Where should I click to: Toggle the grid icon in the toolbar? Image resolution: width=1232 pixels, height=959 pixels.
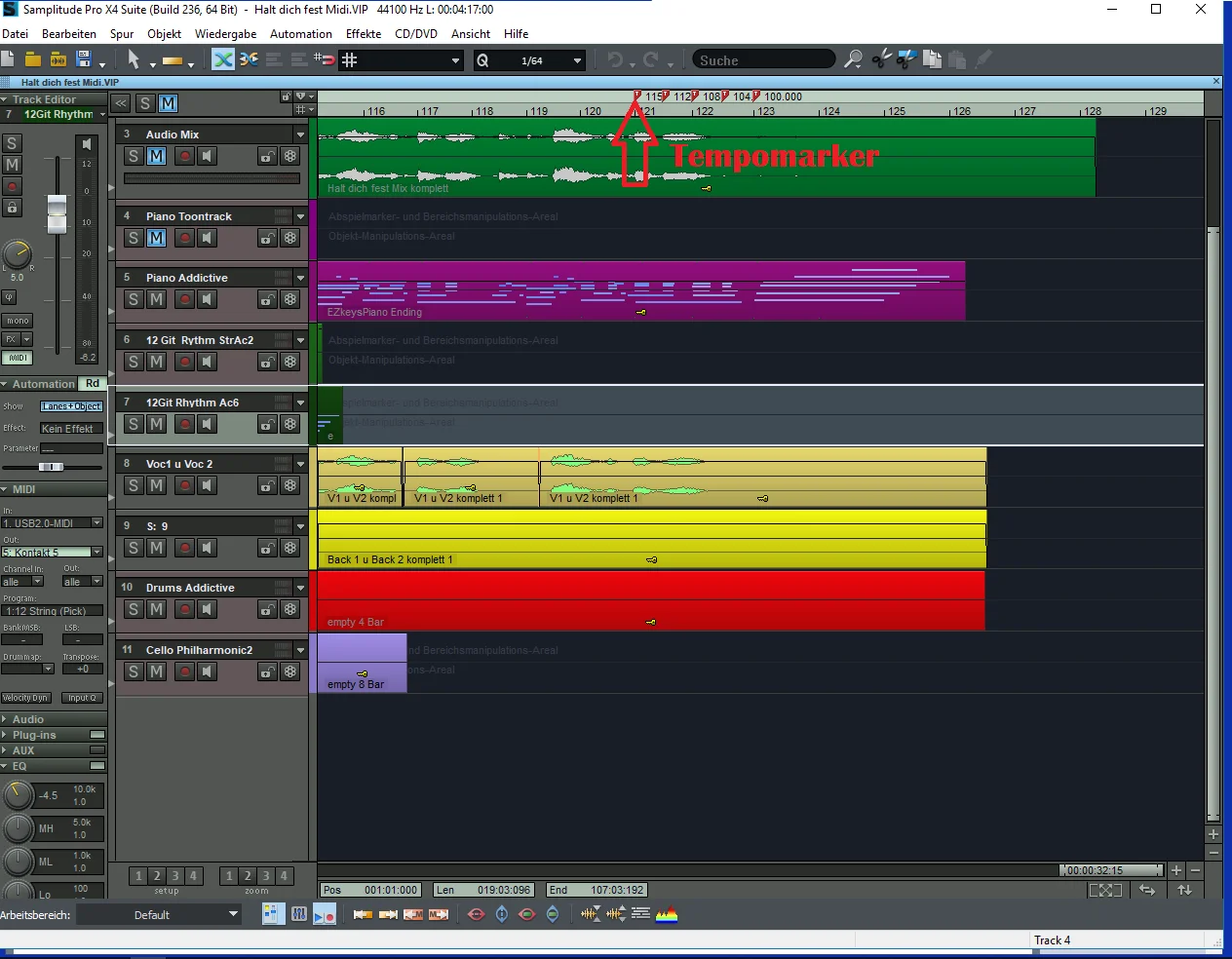tap(350, 60)
